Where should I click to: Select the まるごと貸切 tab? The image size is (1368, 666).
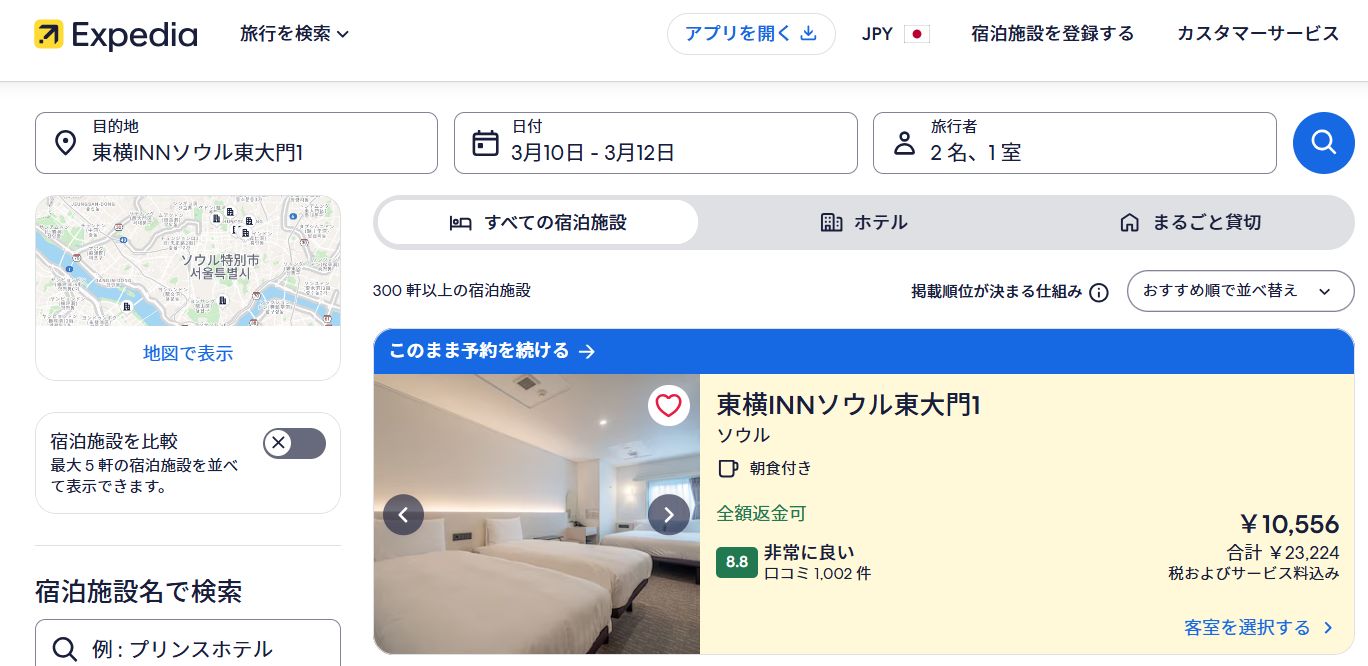pyautogui.click(x=1189, y=222)
